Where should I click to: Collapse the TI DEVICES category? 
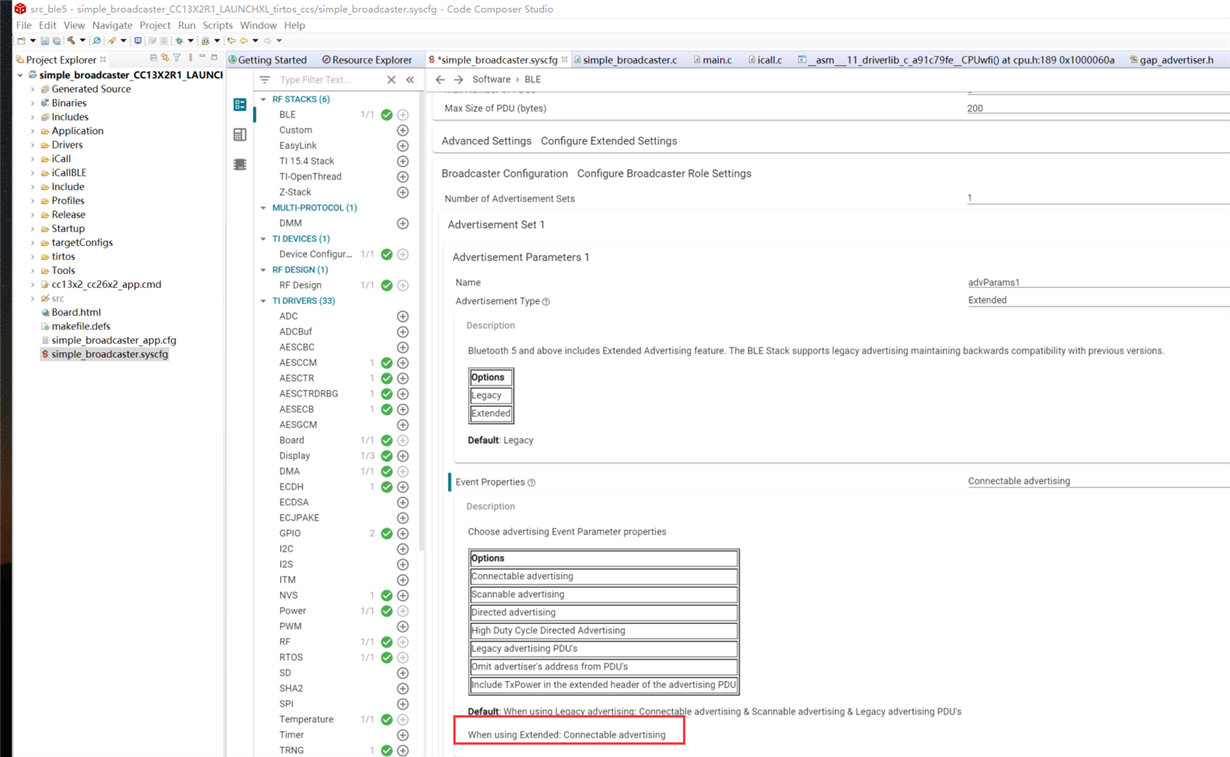264,239
